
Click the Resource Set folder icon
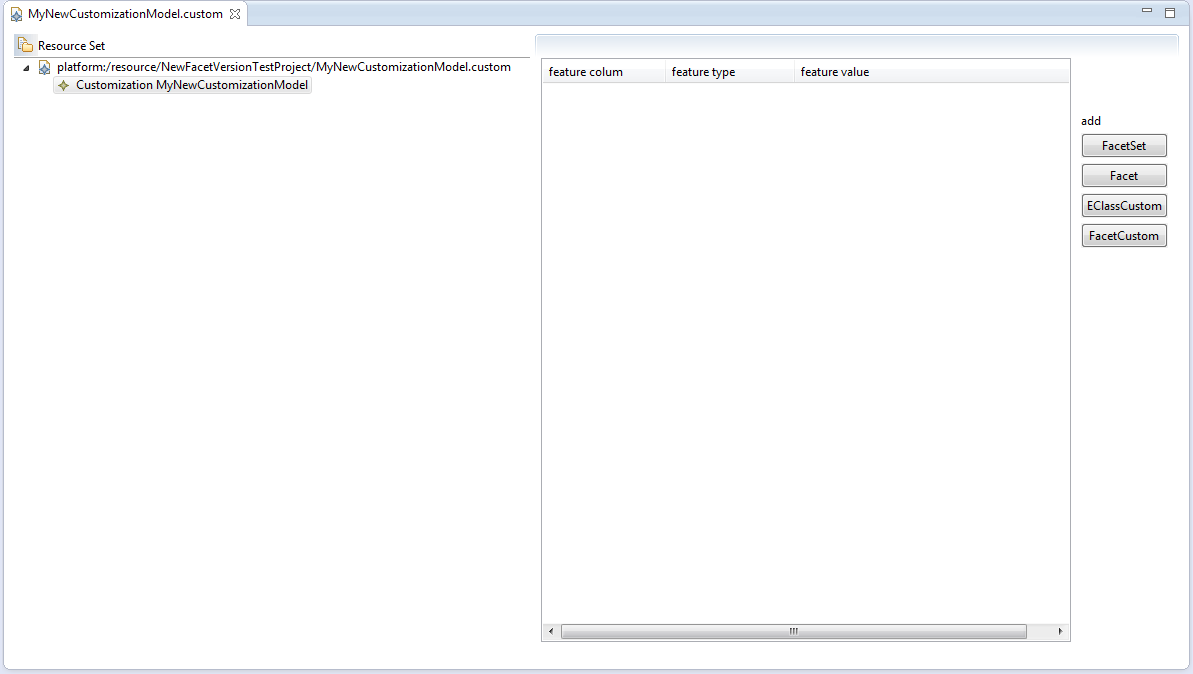(x=25, y=45)
